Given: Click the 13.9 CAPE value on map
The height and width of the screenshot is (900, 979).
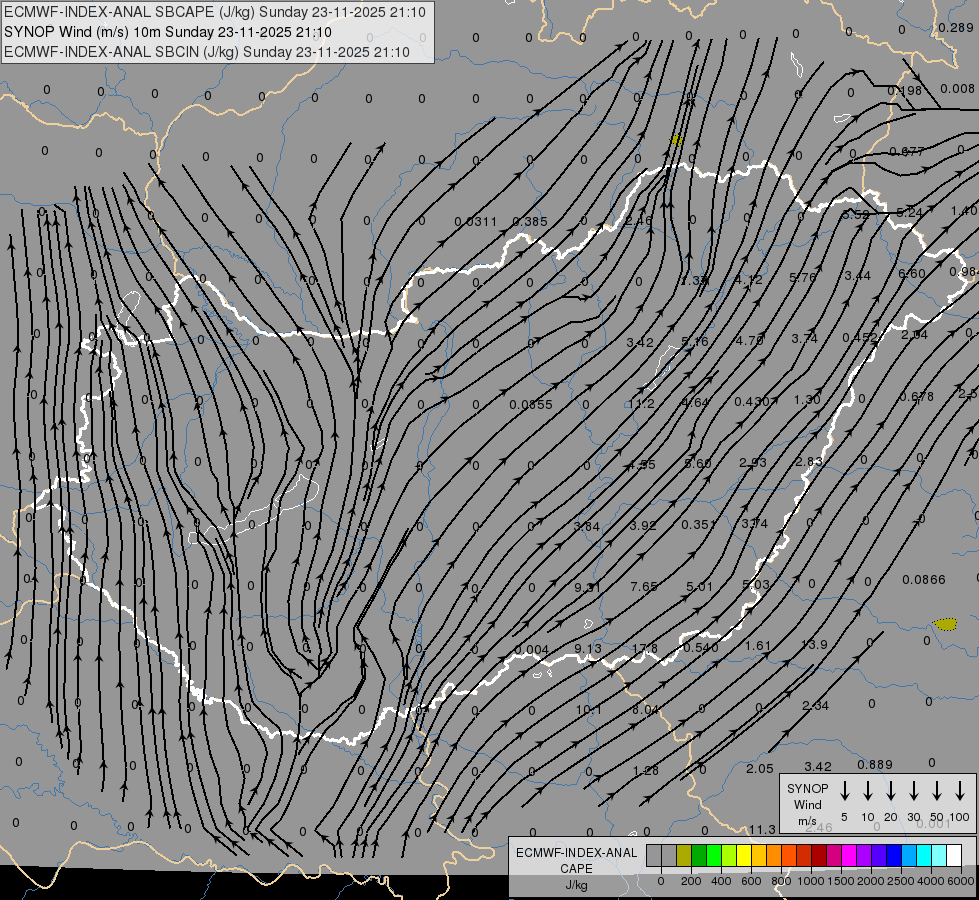Looking at the screenshot, I should click(814, 645).
